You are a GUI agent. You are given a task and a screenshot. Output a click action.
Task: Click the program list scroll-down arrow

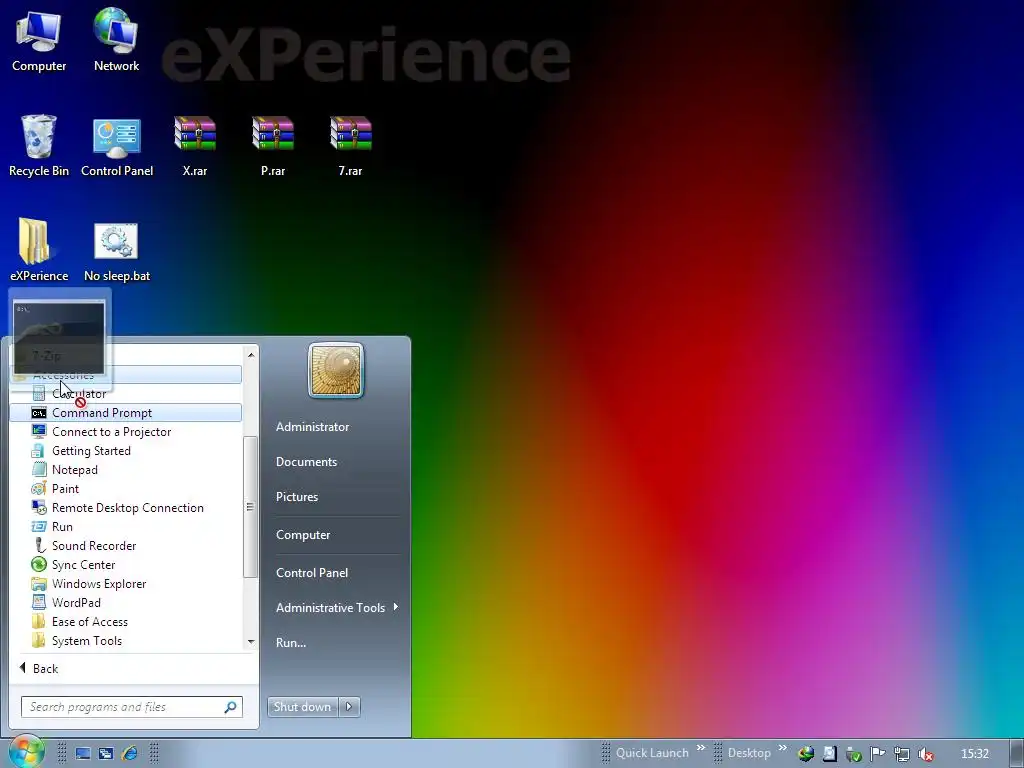coord(251,643)
